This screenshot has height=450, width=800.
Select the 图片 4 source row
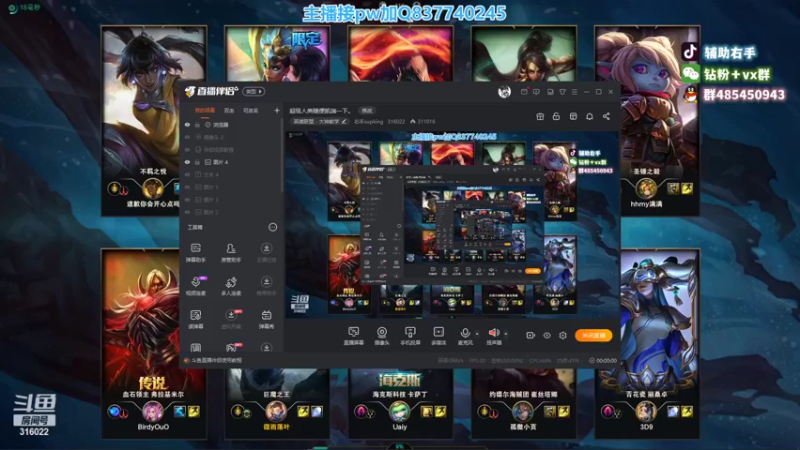tap(231, 162)
